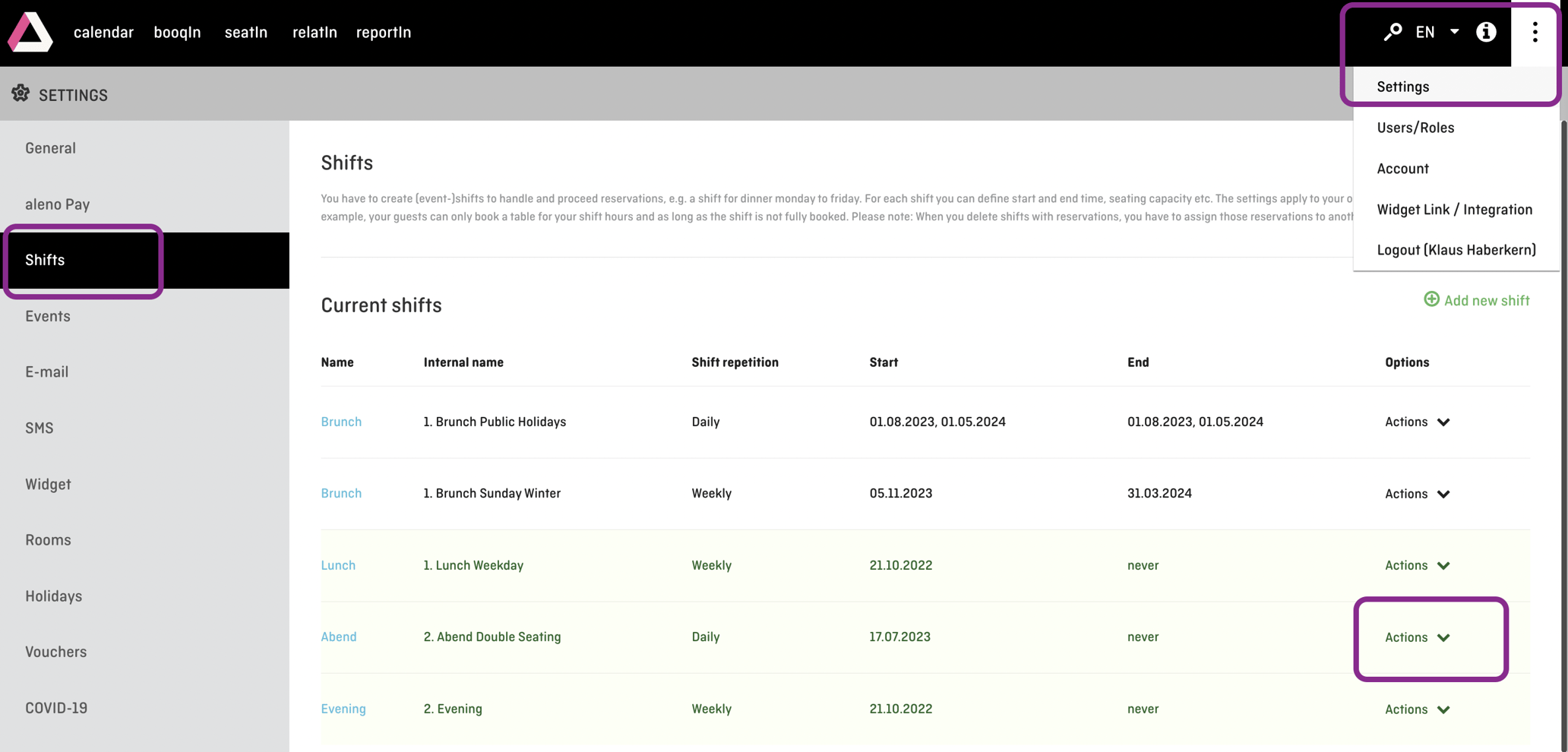Expand Actions for Brunch Public Holidays
This screenshot has height=752, width=1568.
(1418, 422)
